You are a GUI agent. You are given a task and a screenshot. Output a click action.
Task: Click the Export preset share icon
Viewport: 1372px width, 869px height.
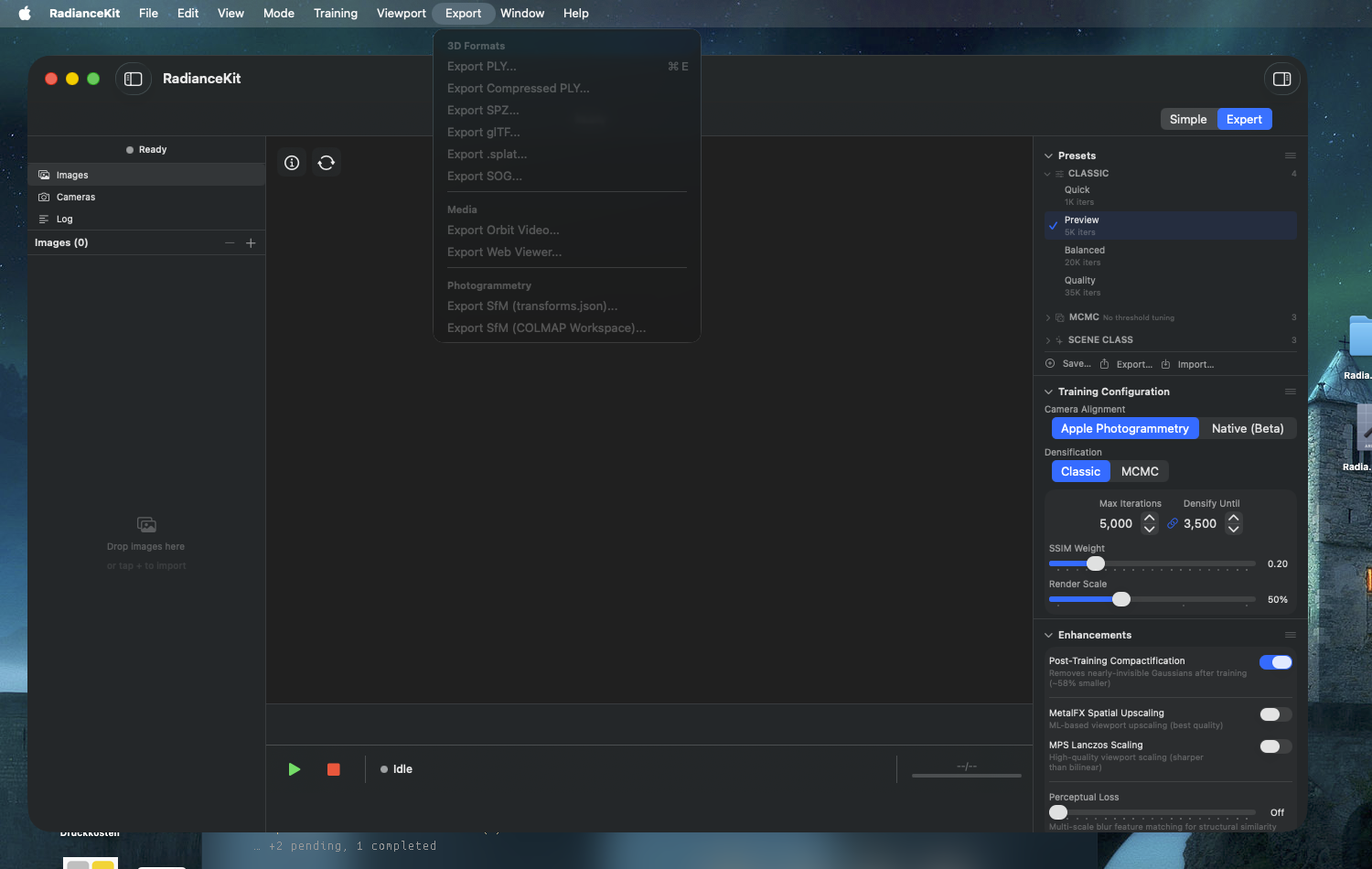pos(1105,364)
